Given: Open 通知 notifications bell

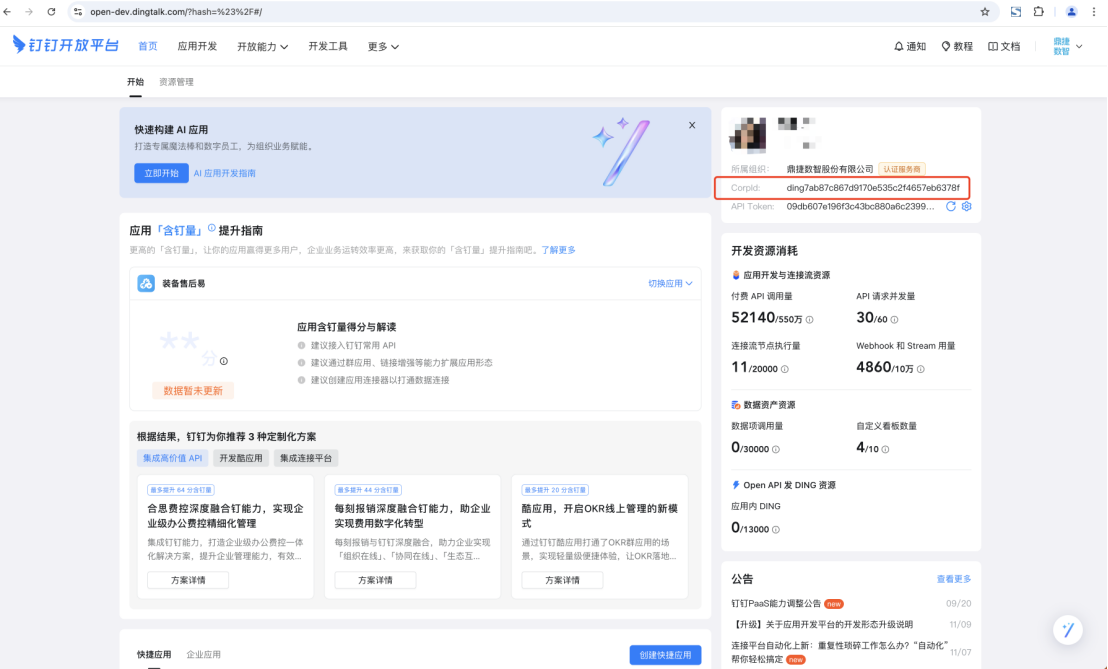Looking at the screenshot, I should tap(909, 46).
